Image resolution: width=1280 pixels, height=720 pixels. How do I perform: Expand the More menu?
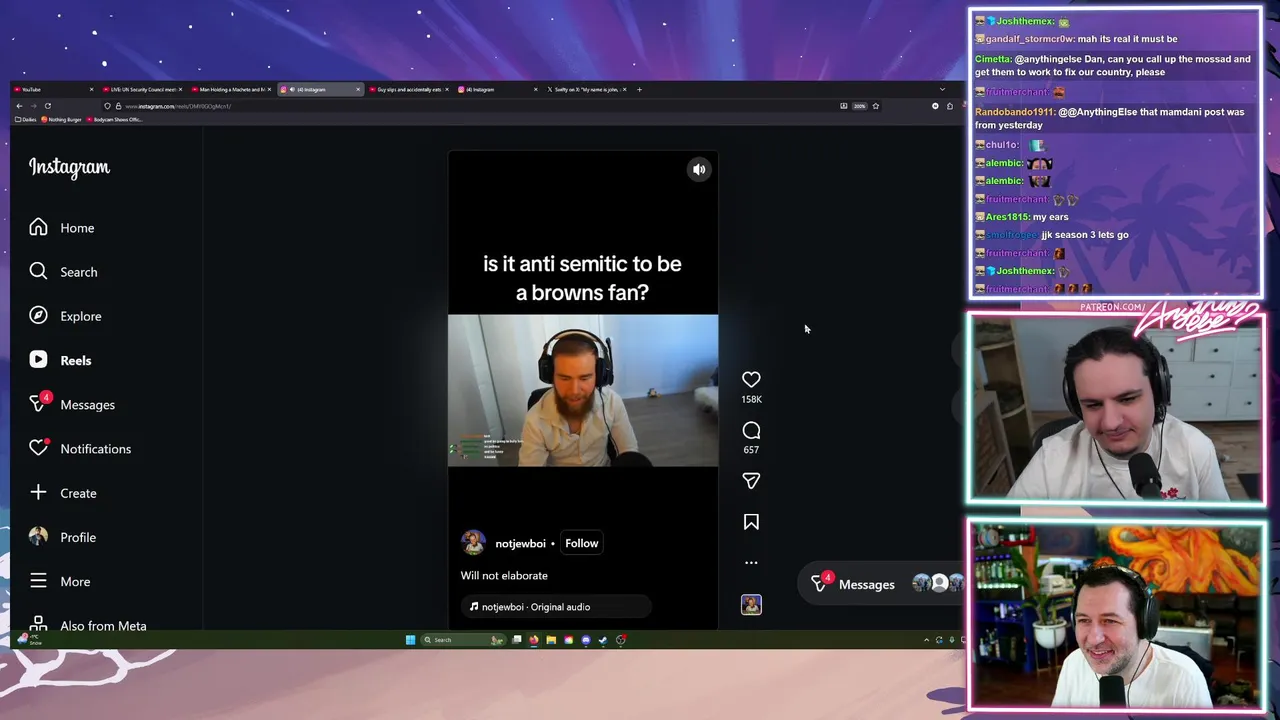click(x=59, y=581)
